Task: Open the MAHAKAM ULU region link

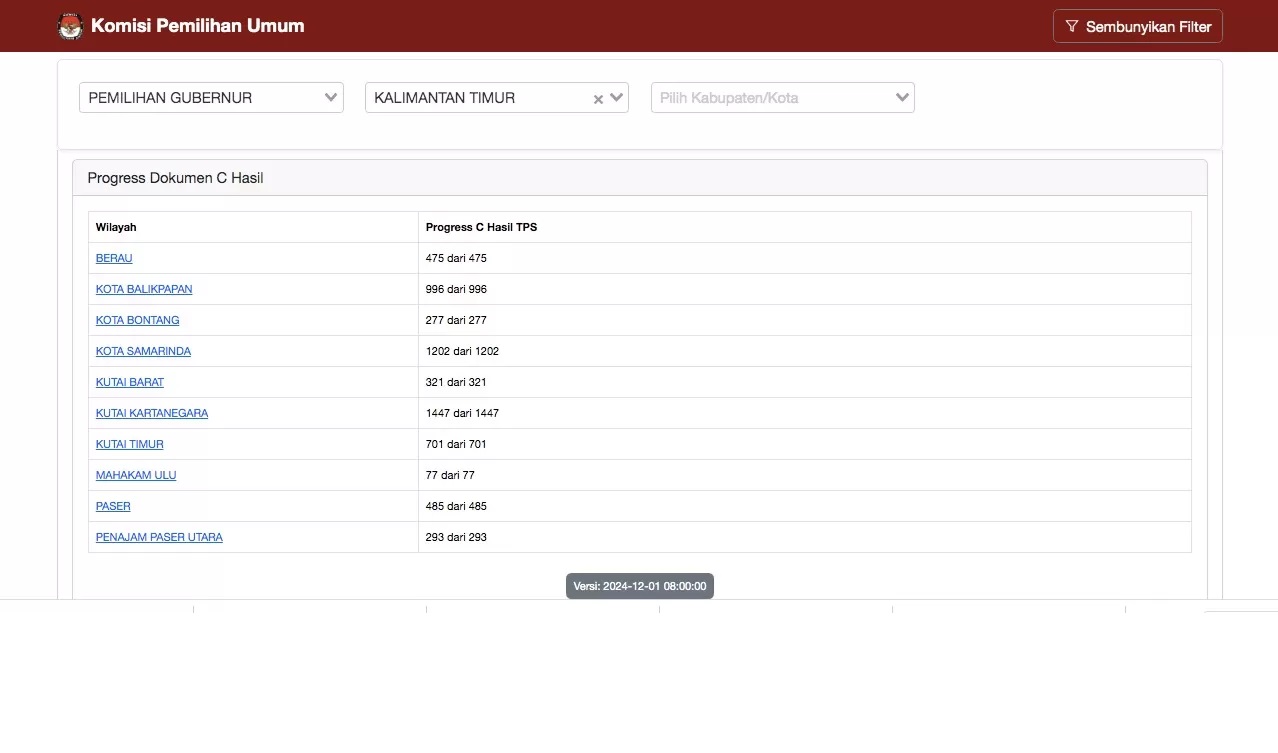Action: pos(136,475)
